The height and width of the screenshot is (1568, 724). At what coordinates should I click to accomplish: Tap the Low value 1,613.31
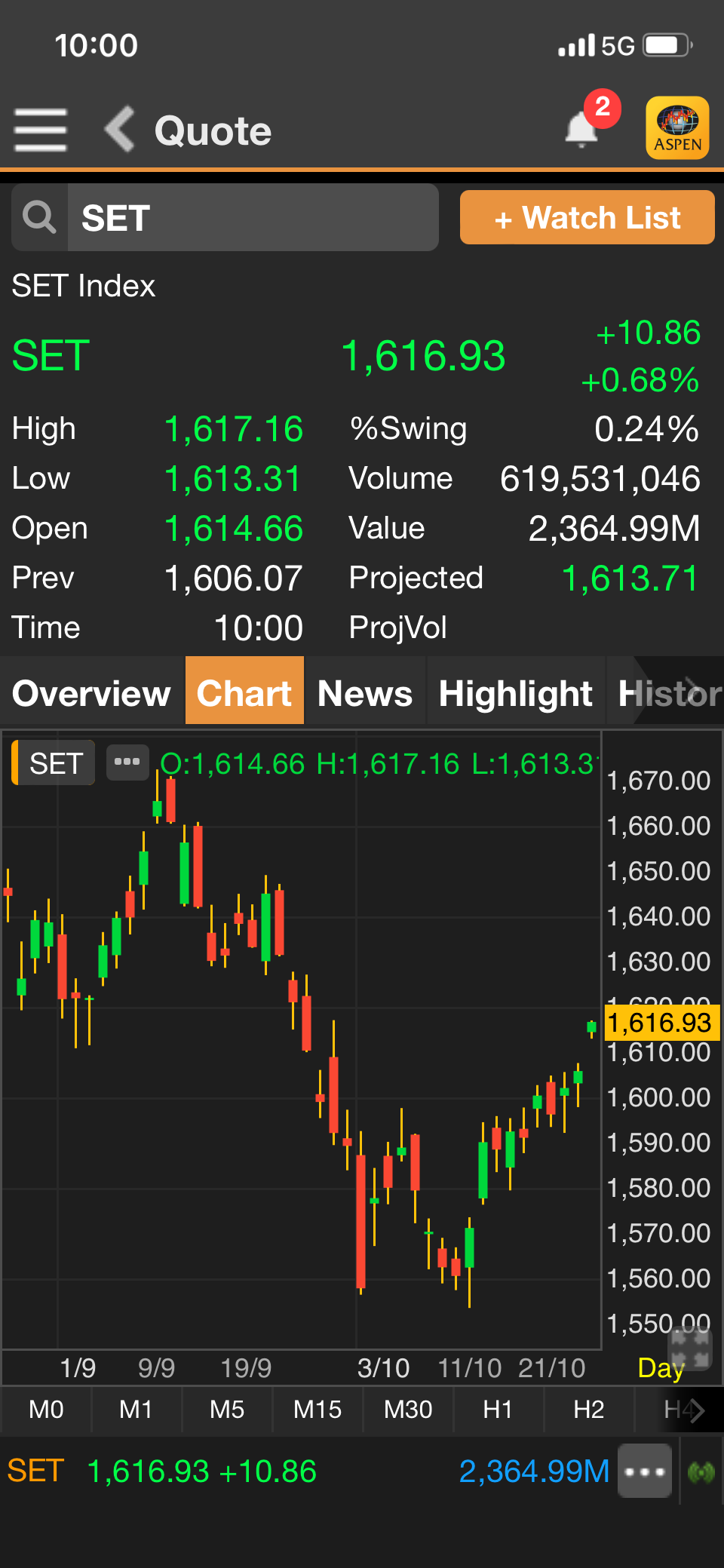(233, 479)
